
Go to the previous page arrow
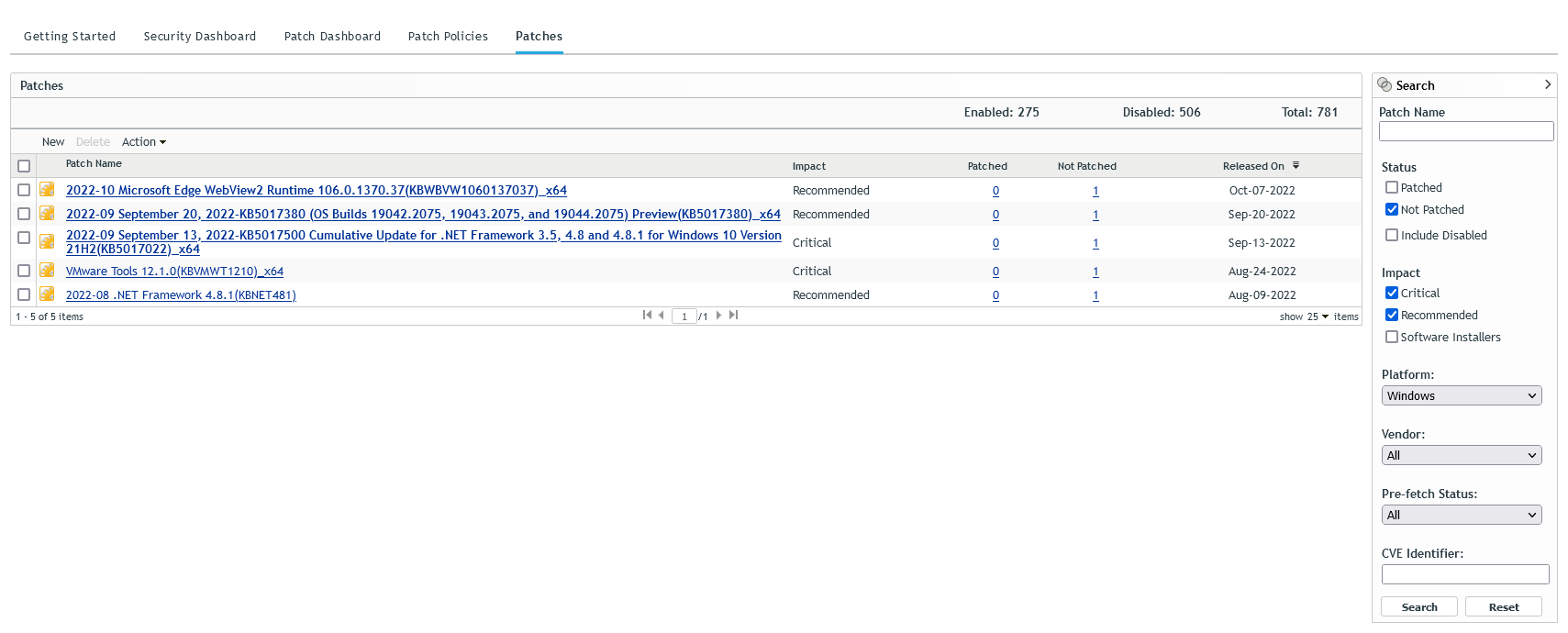point(661,316)
